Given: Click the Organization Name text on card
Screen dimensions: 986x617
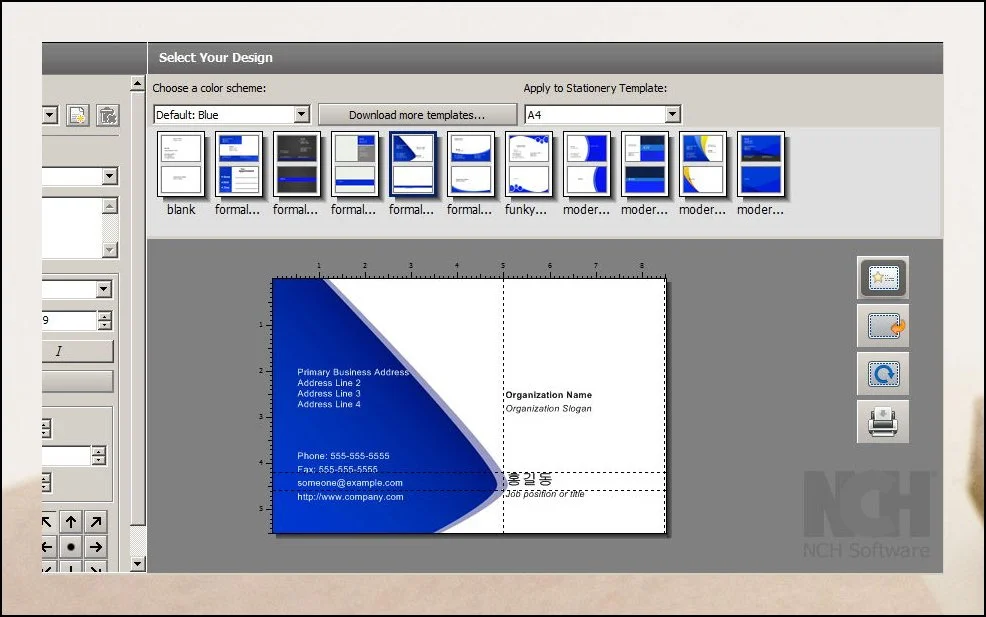Looking at the screenshot, I should tap(548, 395).
